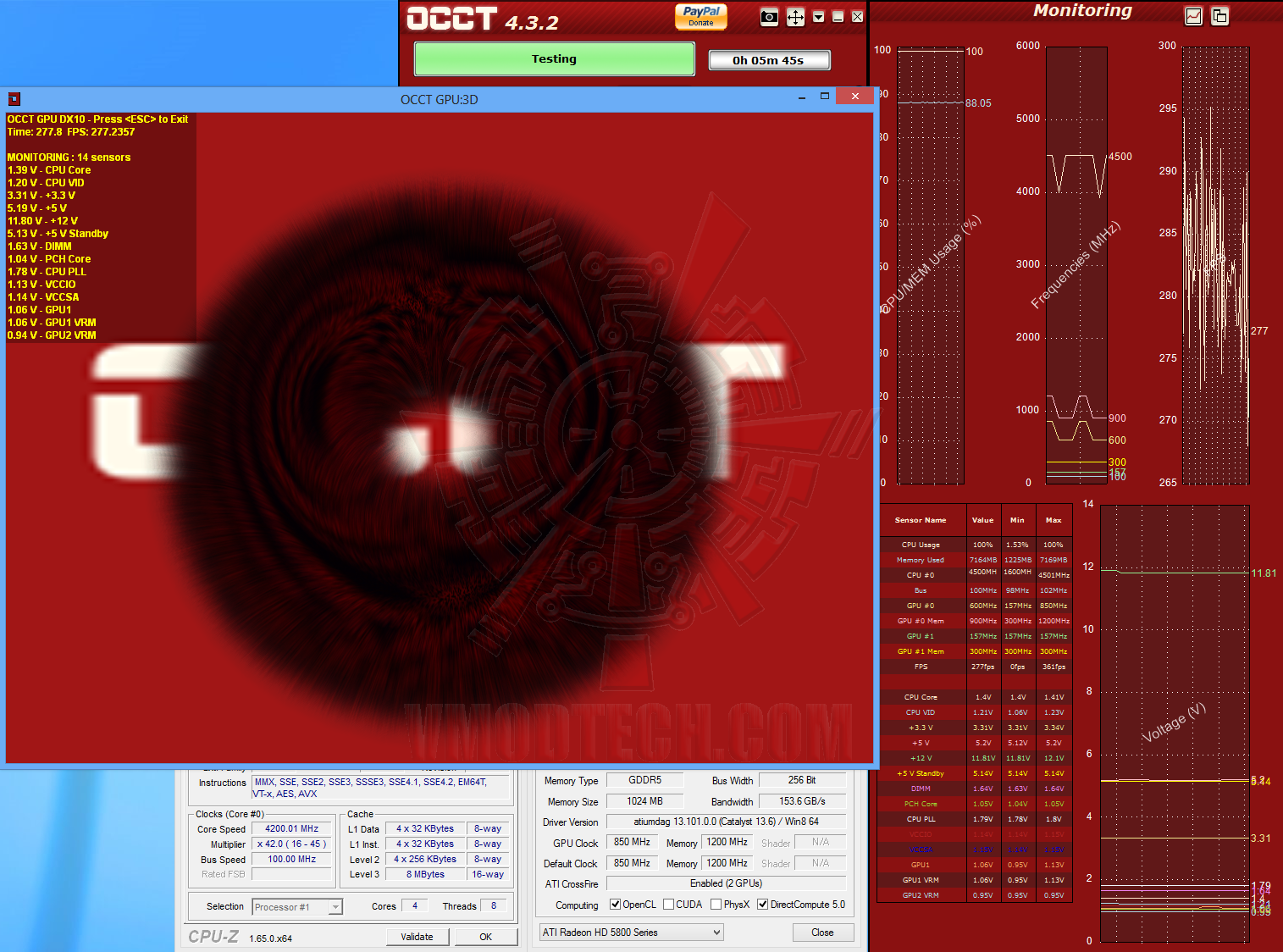Close the OCCT 4.3.2 main window
Viewport: 1283px width, 952px height.
(x=857, y=16)
